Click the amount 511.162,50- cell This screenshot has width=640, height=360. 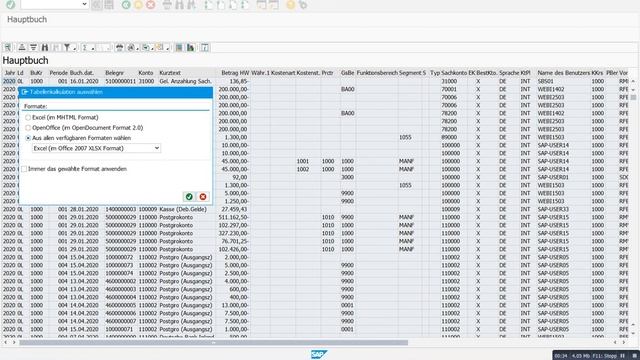(234, 217)
